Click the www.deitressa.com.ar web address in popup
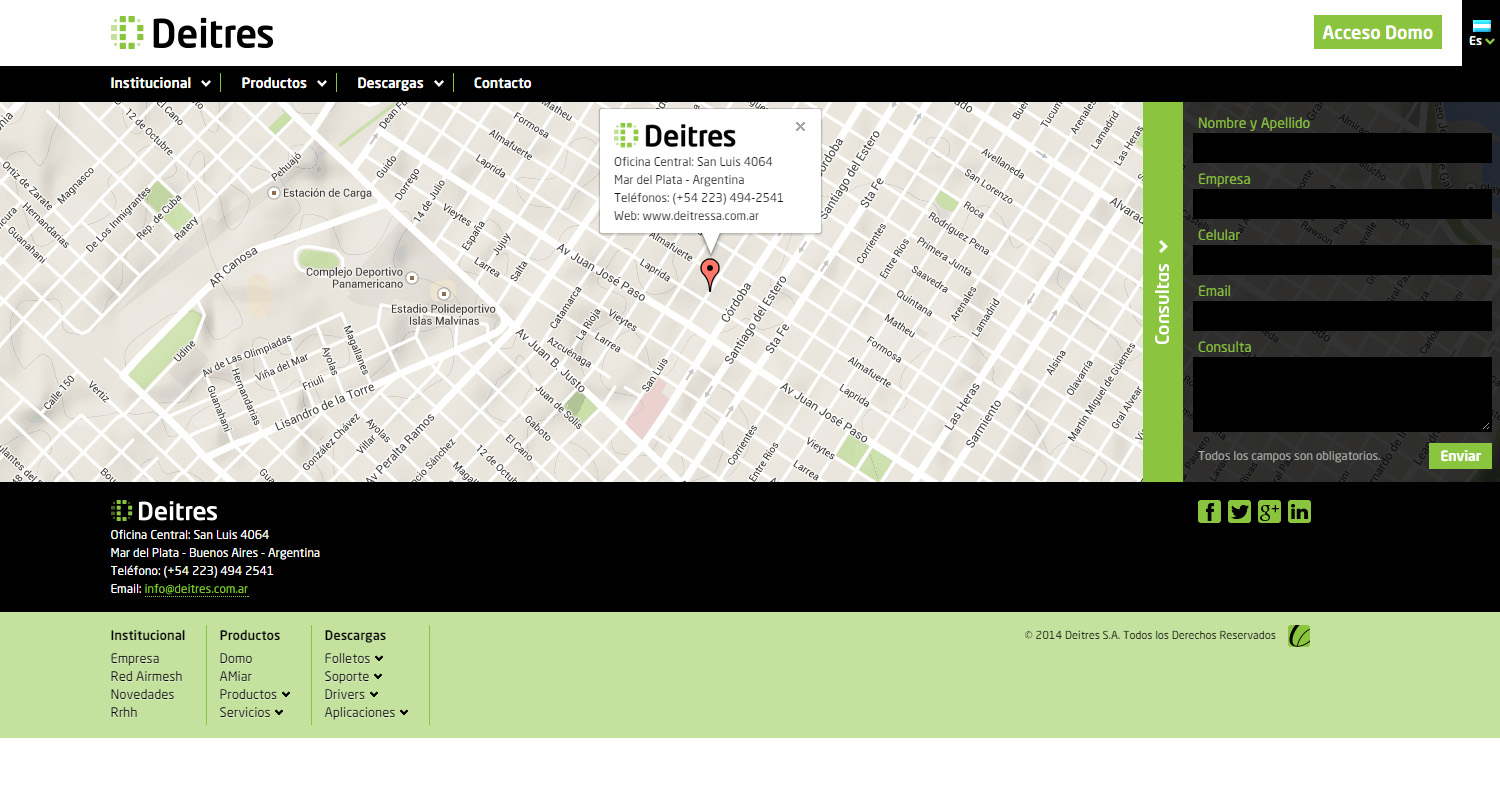Screen dimensions: 1500x800 click(x=700, y=215)
